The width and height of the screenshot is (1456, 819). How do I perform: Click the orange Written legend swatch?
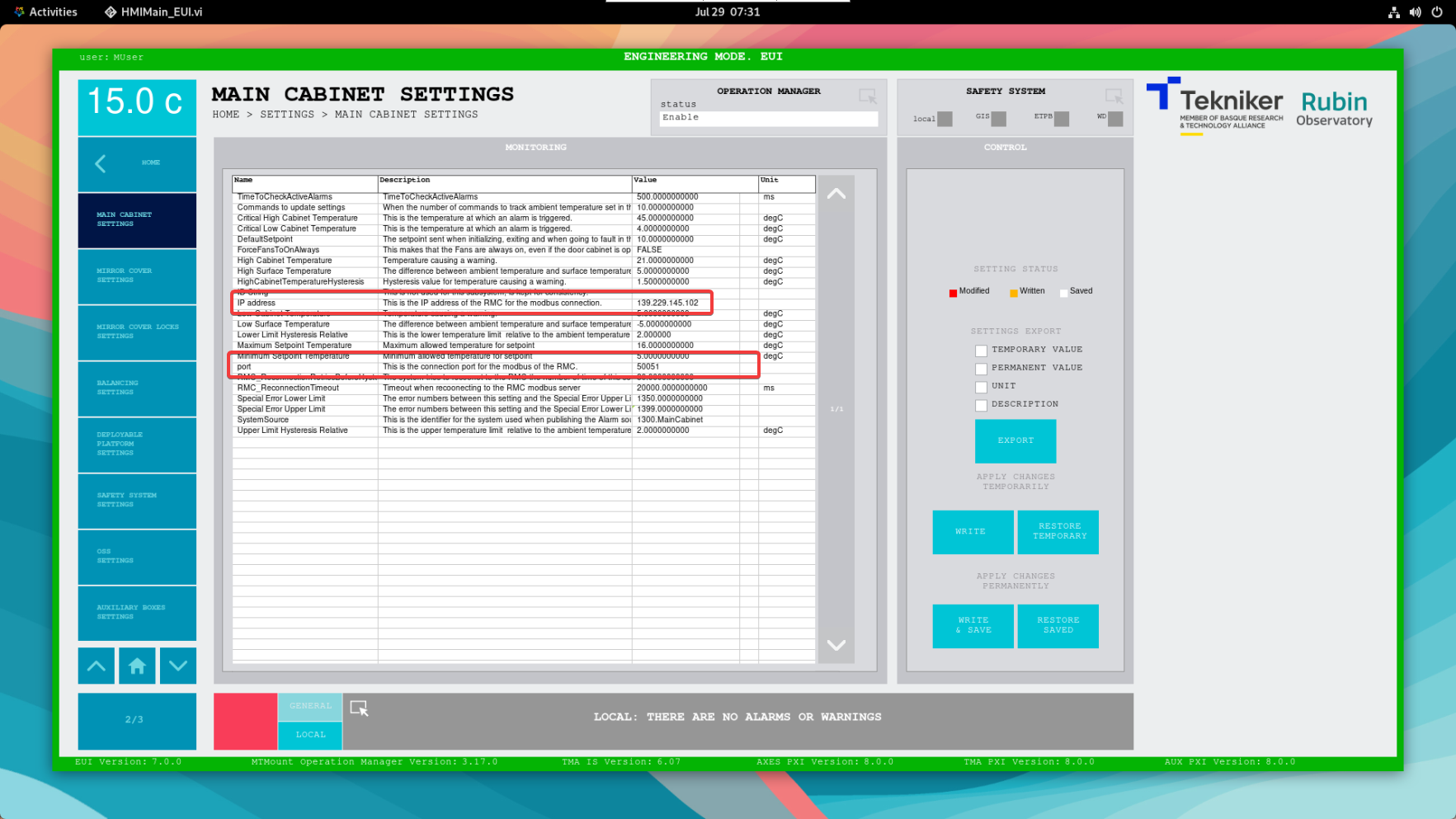tap(1013, 293)
